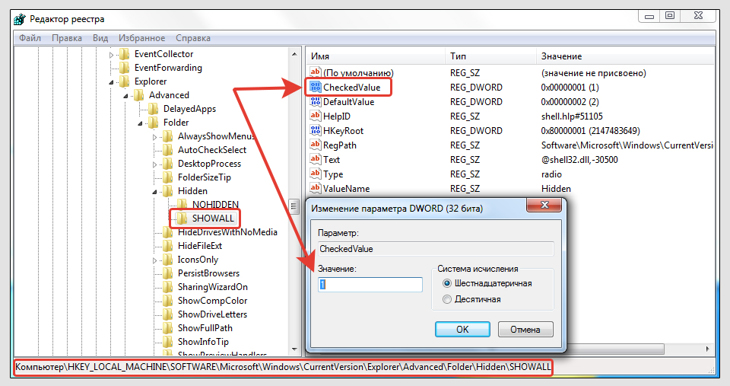Open the Правка menu
The height and width of the screenshot is (386, 730).
67,38
